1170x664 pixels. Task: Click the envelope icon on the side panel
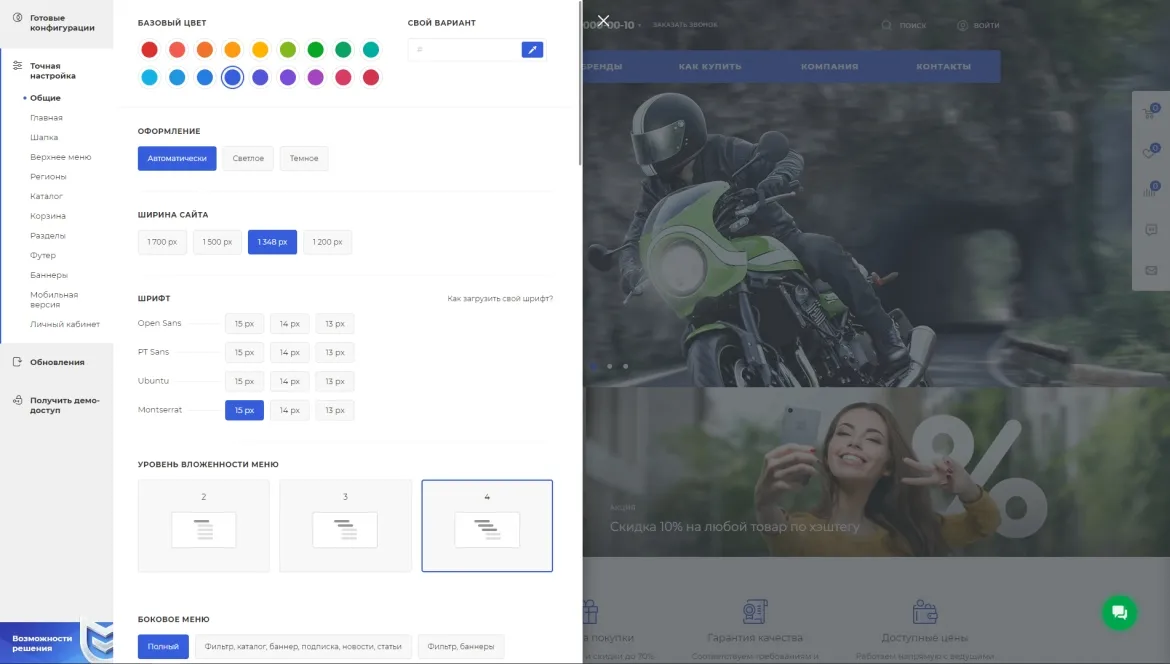(x=1151, y=270)
